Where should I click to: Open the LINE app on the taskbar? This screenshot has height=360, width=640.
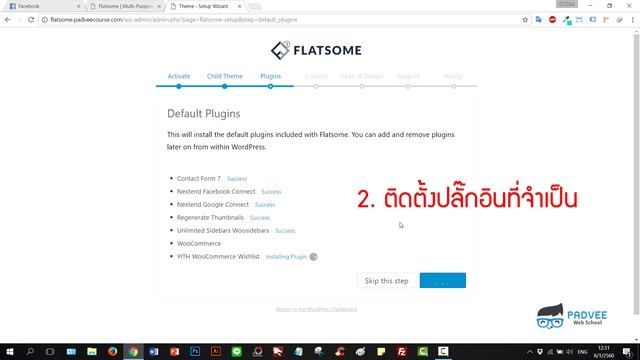click(x=236, y=351)
